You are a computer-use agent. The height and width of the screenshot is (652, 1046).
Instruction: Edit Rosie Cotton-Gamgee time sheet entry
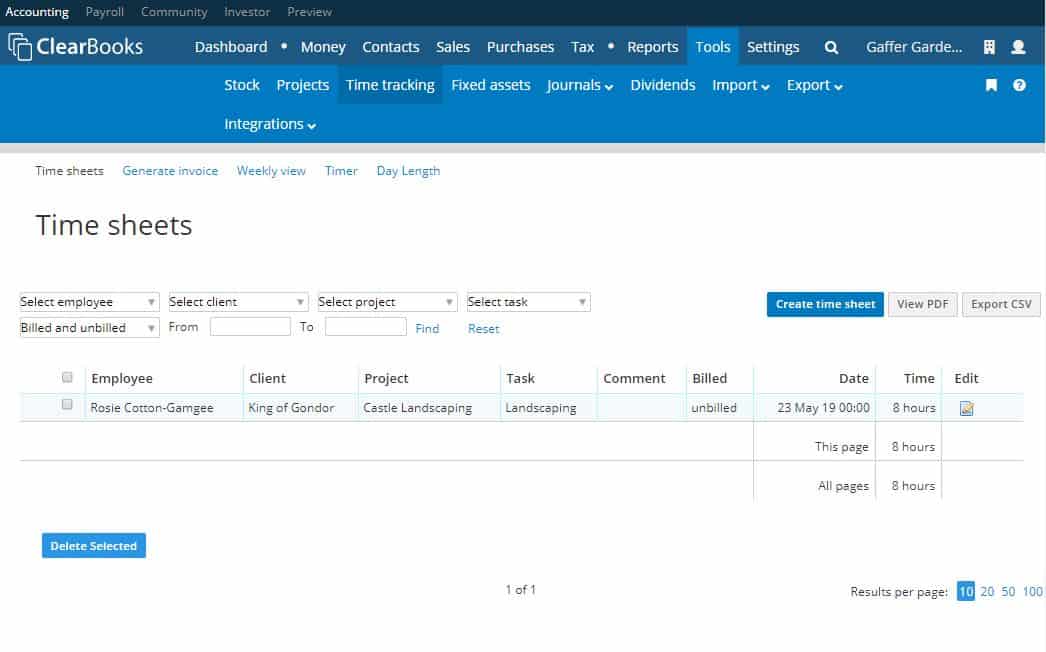coord(967,408)
